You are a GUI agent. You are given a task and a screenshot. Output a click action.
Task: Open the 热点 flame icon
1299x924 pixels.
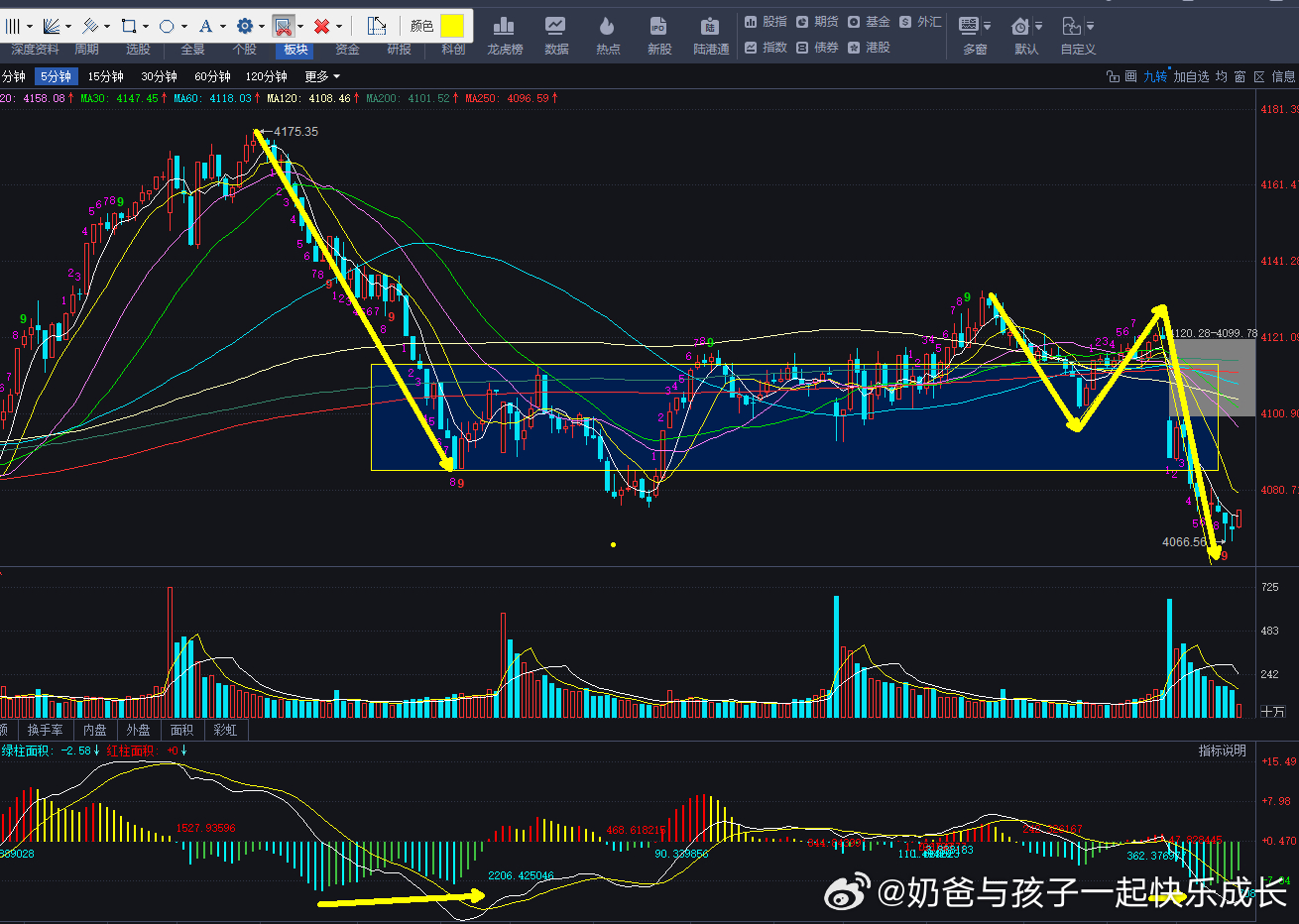[608, 36]
